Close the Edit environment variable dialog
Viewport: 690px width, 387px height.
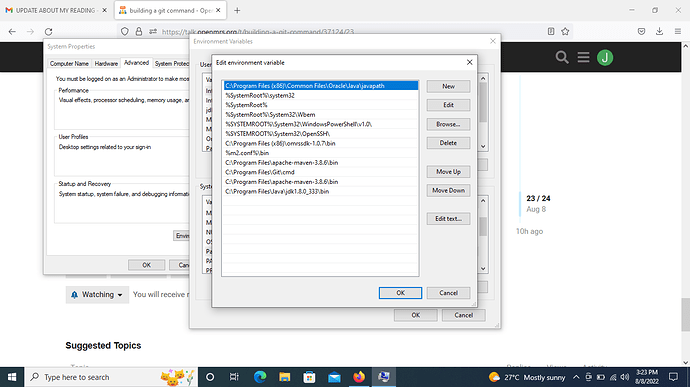[470, 63]
